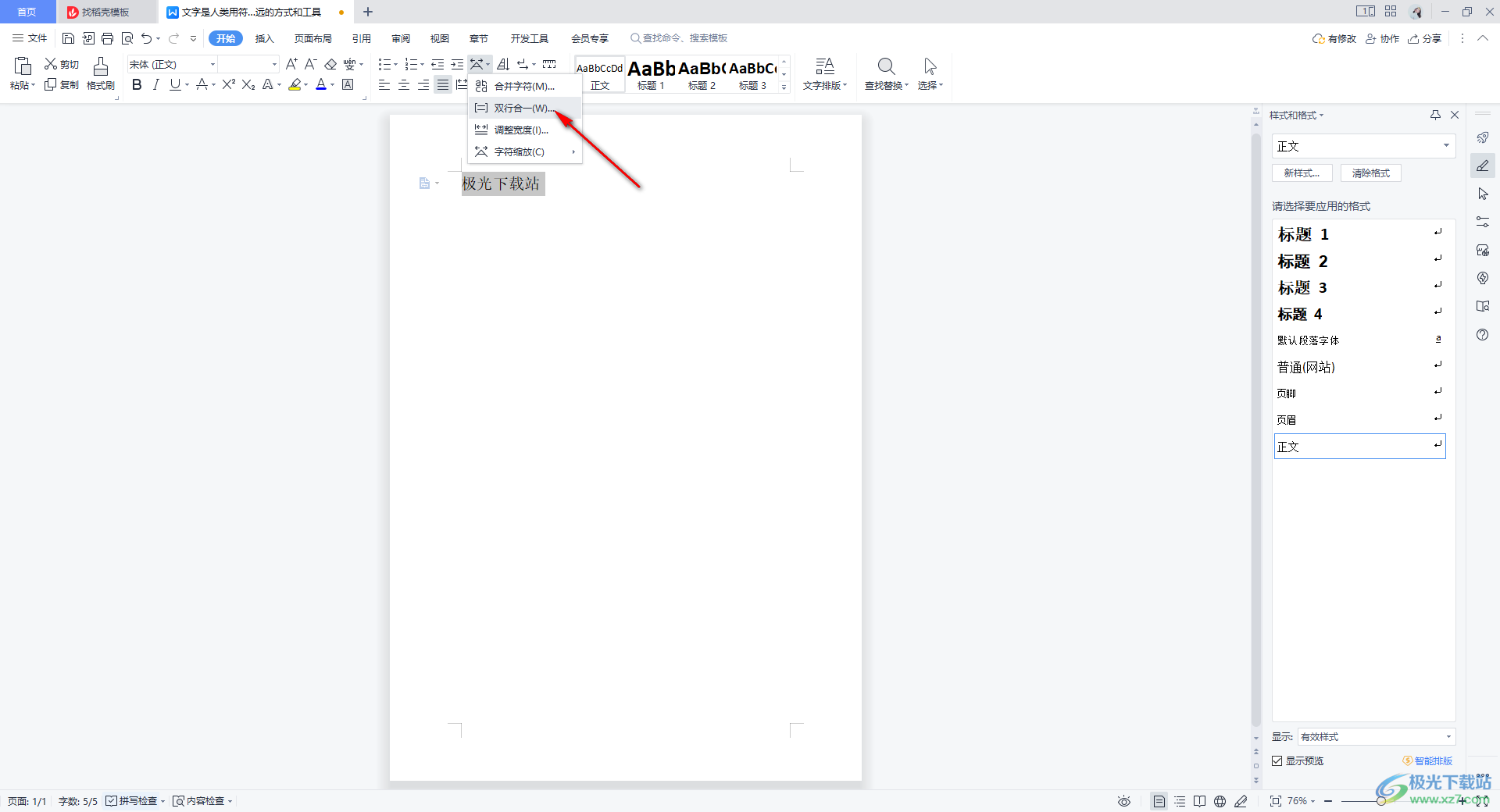Screen dimensions: 1500x812
Task: Click the 分享 share button
Action: click(x=1425, y=38)
